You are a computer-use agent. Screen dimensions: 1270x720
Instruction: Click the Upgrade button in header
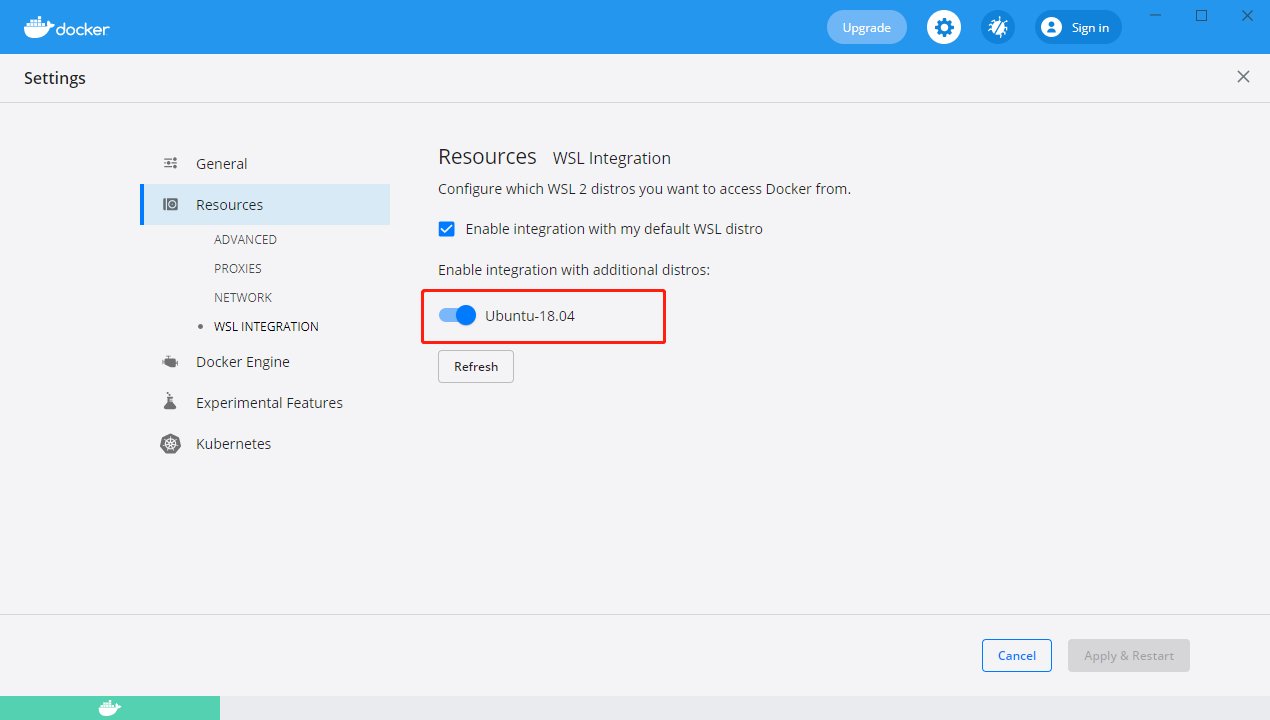866,28
